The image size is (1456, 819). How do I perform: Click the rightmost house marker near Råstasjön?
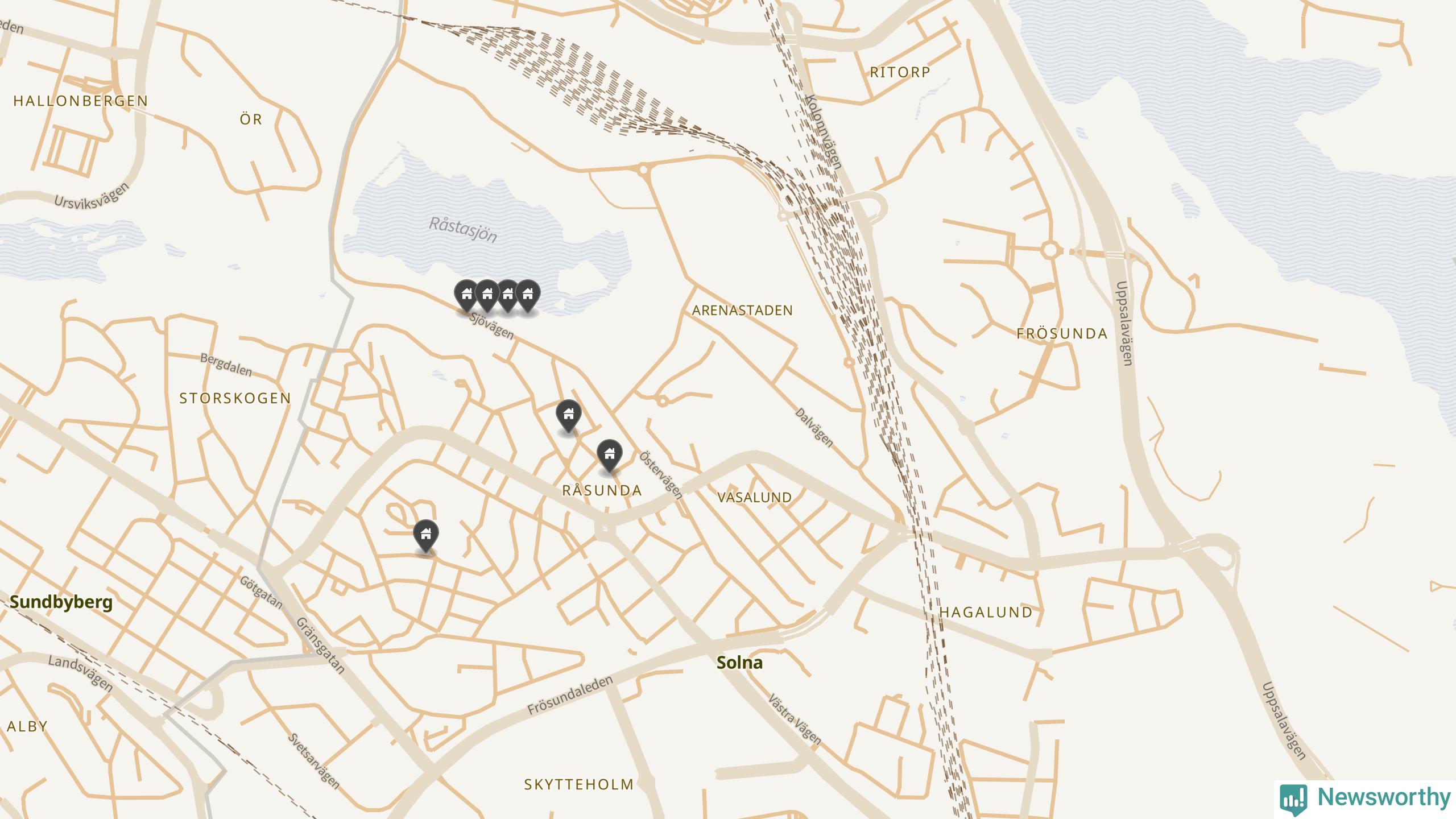(528, 295)
